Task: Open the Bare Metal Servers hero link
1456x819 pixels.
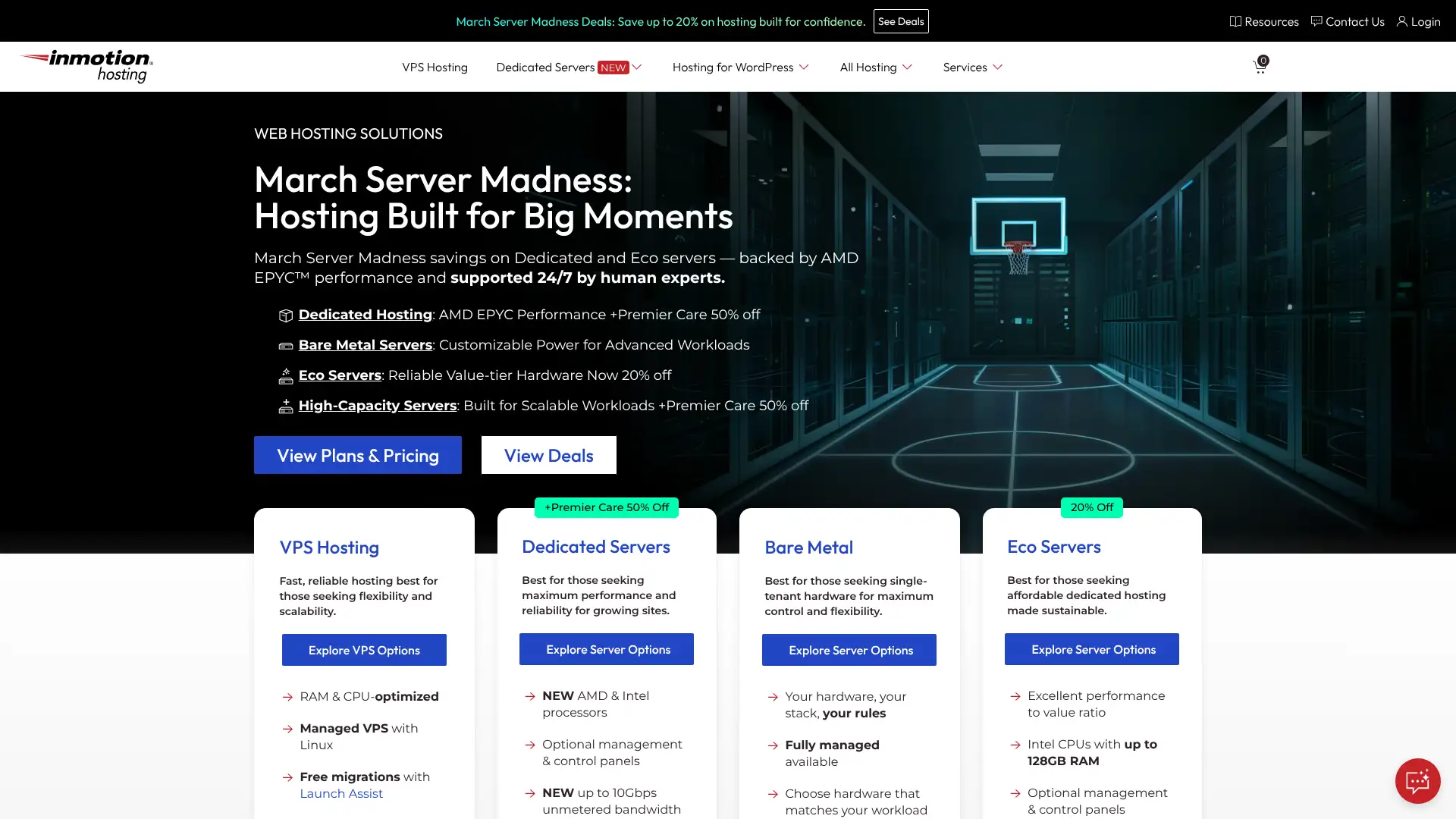Action: [x=365, y=345]
